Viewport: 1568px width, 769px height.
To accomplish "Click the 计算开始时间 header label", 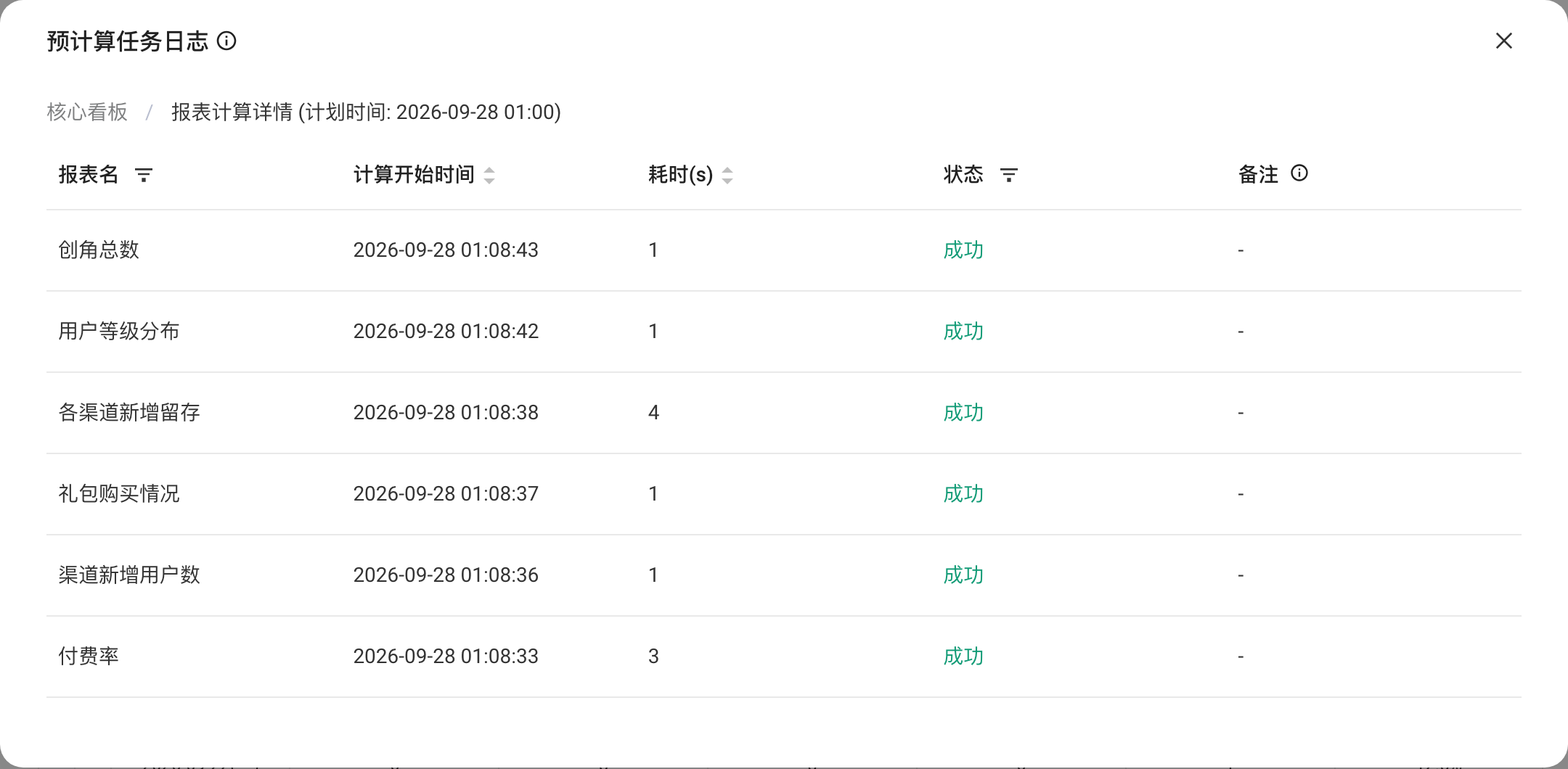I will (x=414, y=175).
